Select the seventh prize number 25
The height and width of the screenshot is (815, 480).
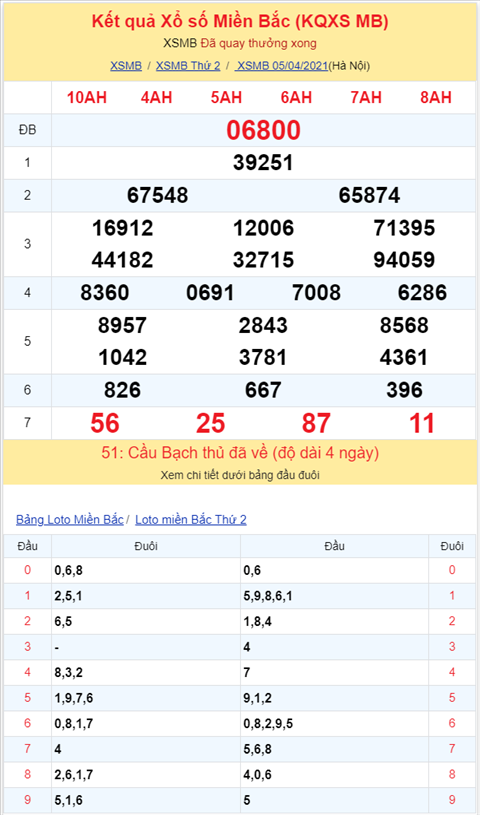(x=210, y=423)
